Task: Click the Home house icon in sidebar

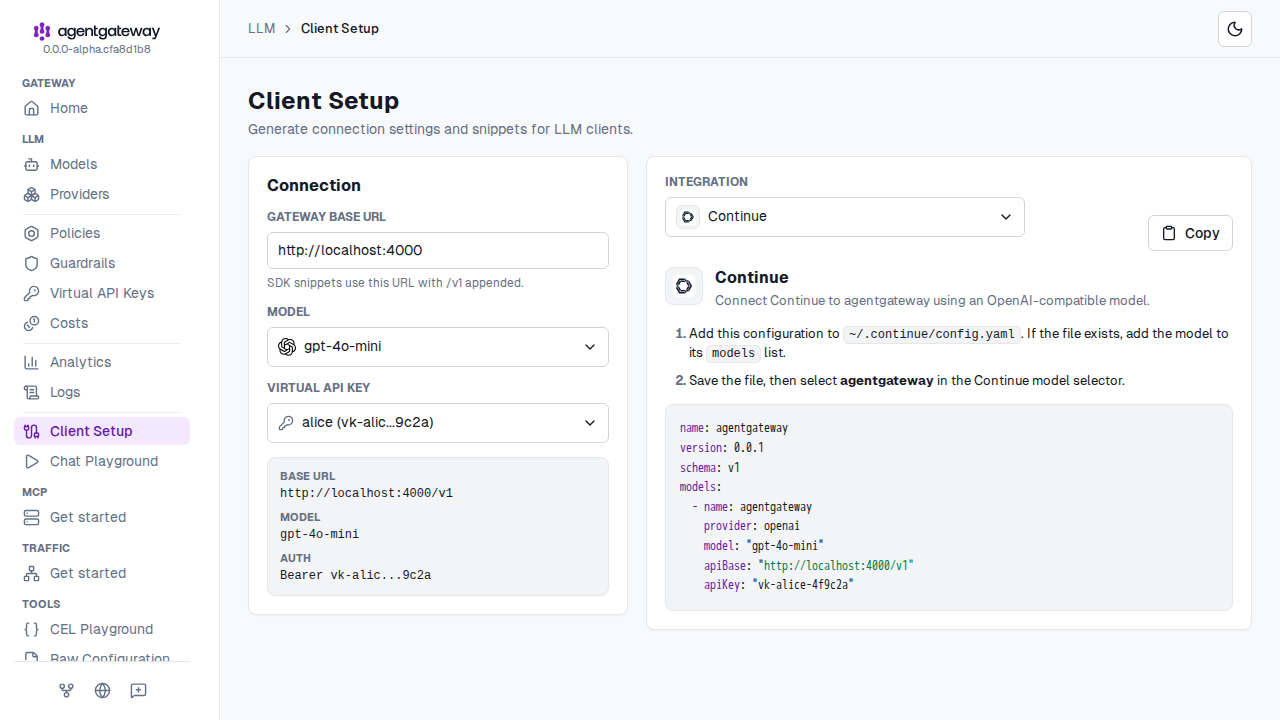Action: [x=32, y=108]
